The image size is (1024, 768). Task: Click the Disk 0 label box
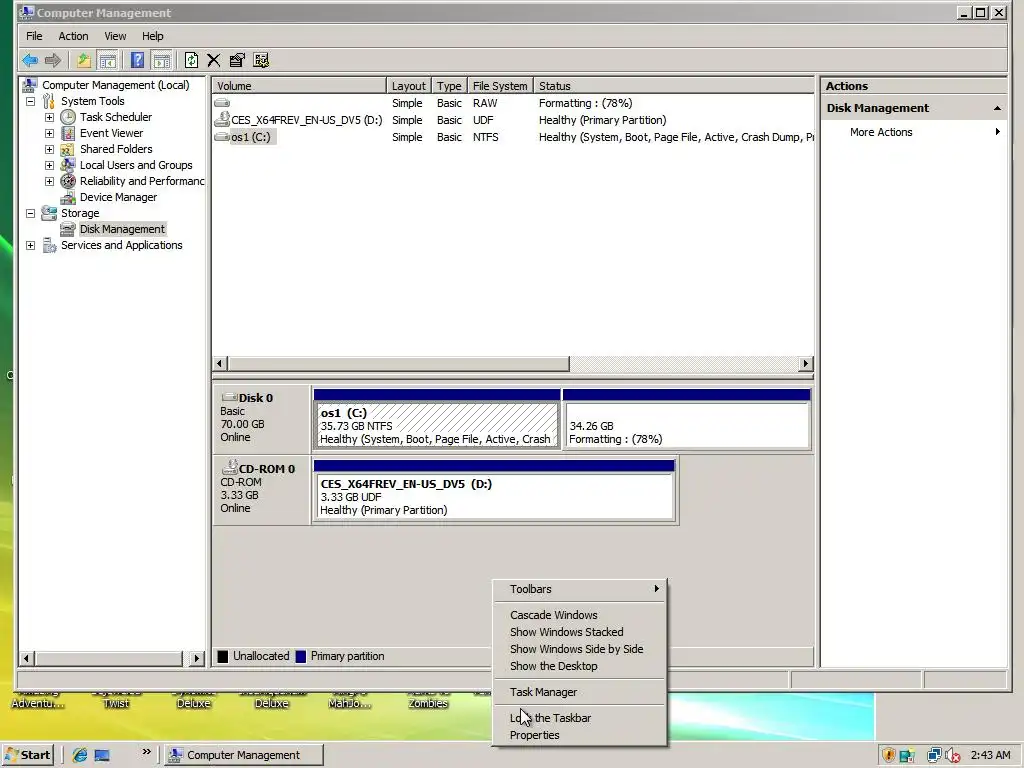click(x=262, y=419)
